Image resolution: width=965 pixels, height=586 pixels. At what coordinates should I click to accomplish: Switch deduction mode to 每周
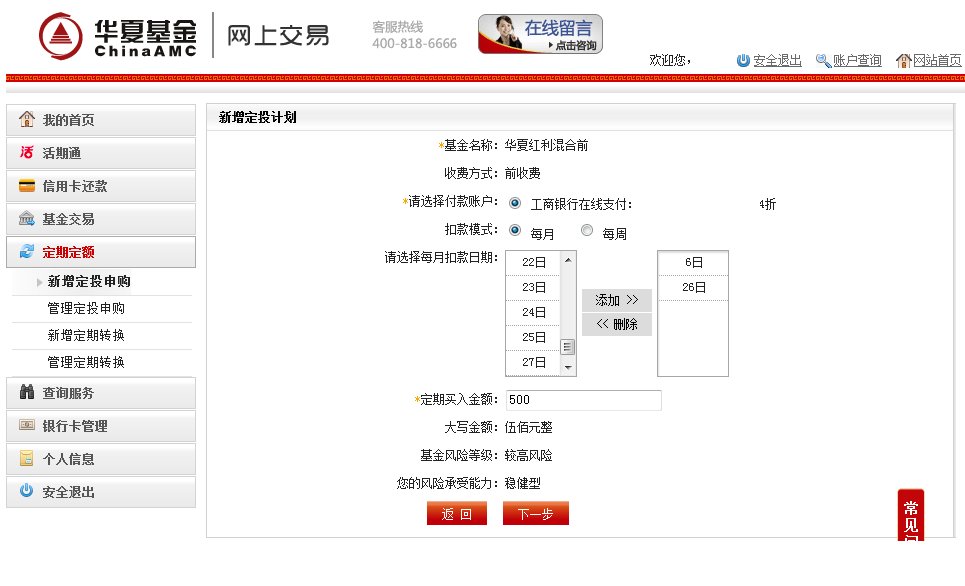(587, 229)
